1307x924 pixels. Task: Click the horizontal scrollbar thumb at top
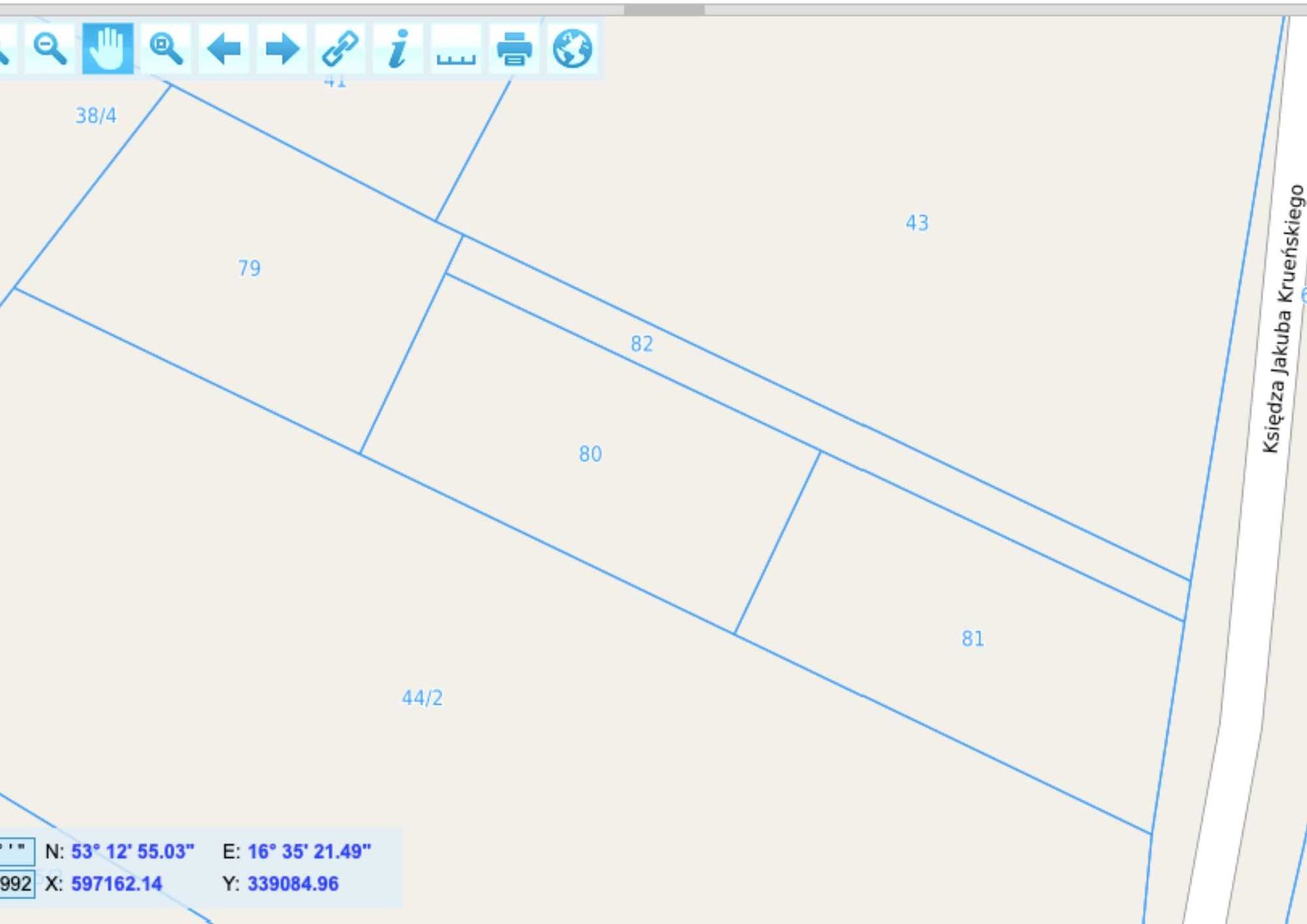coord(664,10)
